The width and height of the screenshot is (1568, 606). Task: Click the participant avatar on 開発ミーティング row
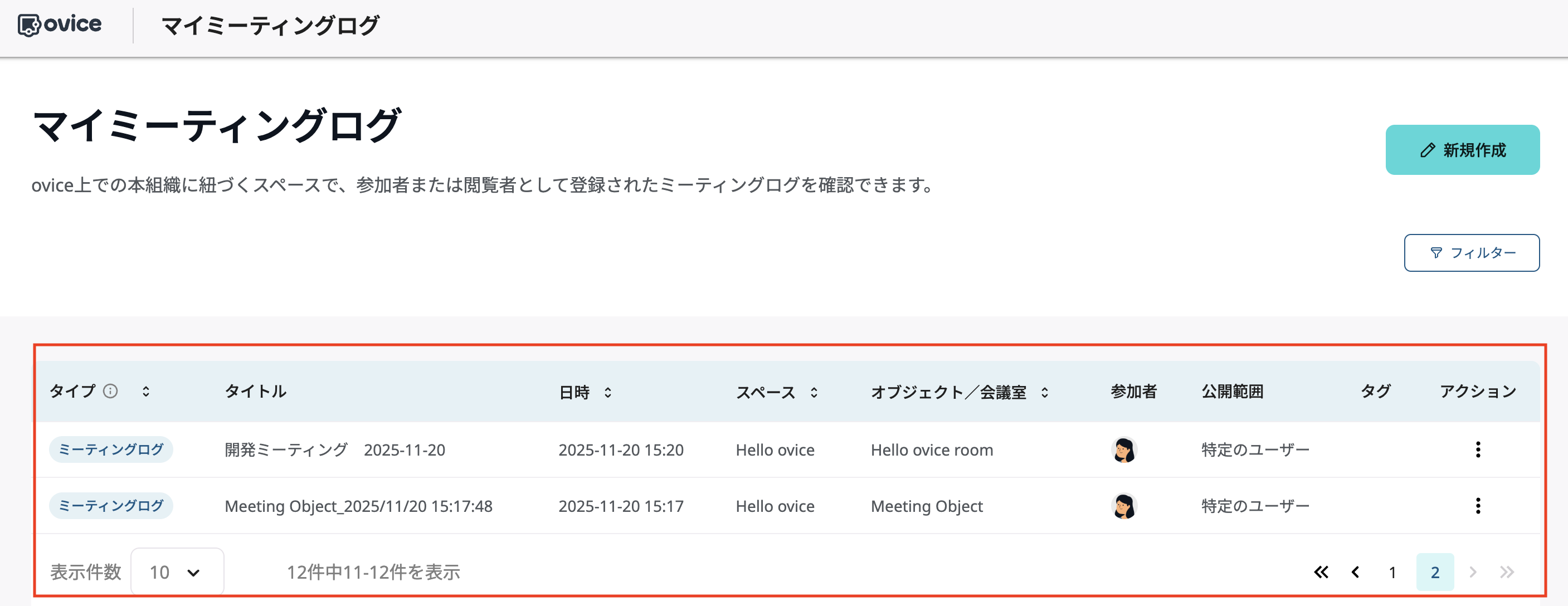click(1126, 450)
